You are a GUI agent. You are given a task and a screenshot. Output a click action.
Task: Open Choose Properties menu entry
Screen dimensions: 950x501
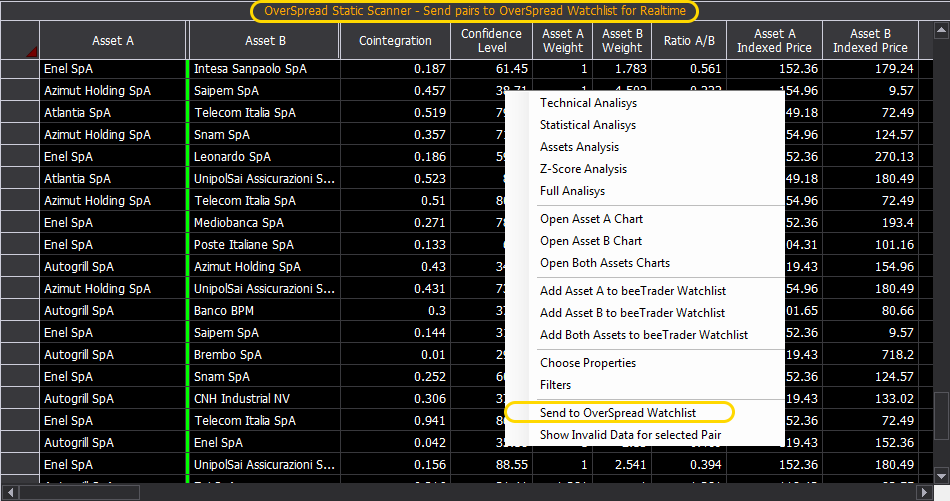[588, 363]
